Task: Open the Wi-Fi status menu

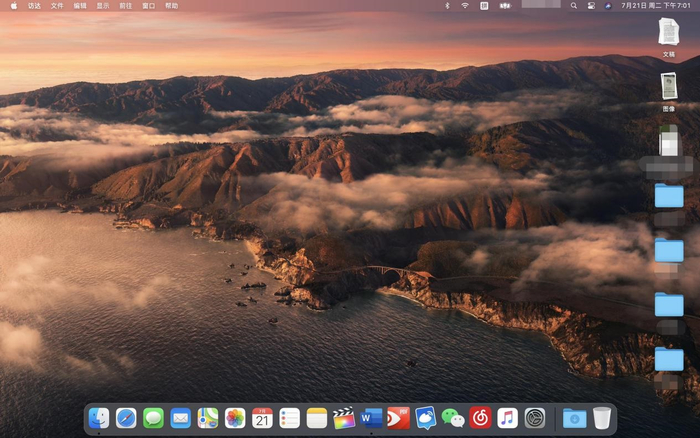Action: [465, 6]
